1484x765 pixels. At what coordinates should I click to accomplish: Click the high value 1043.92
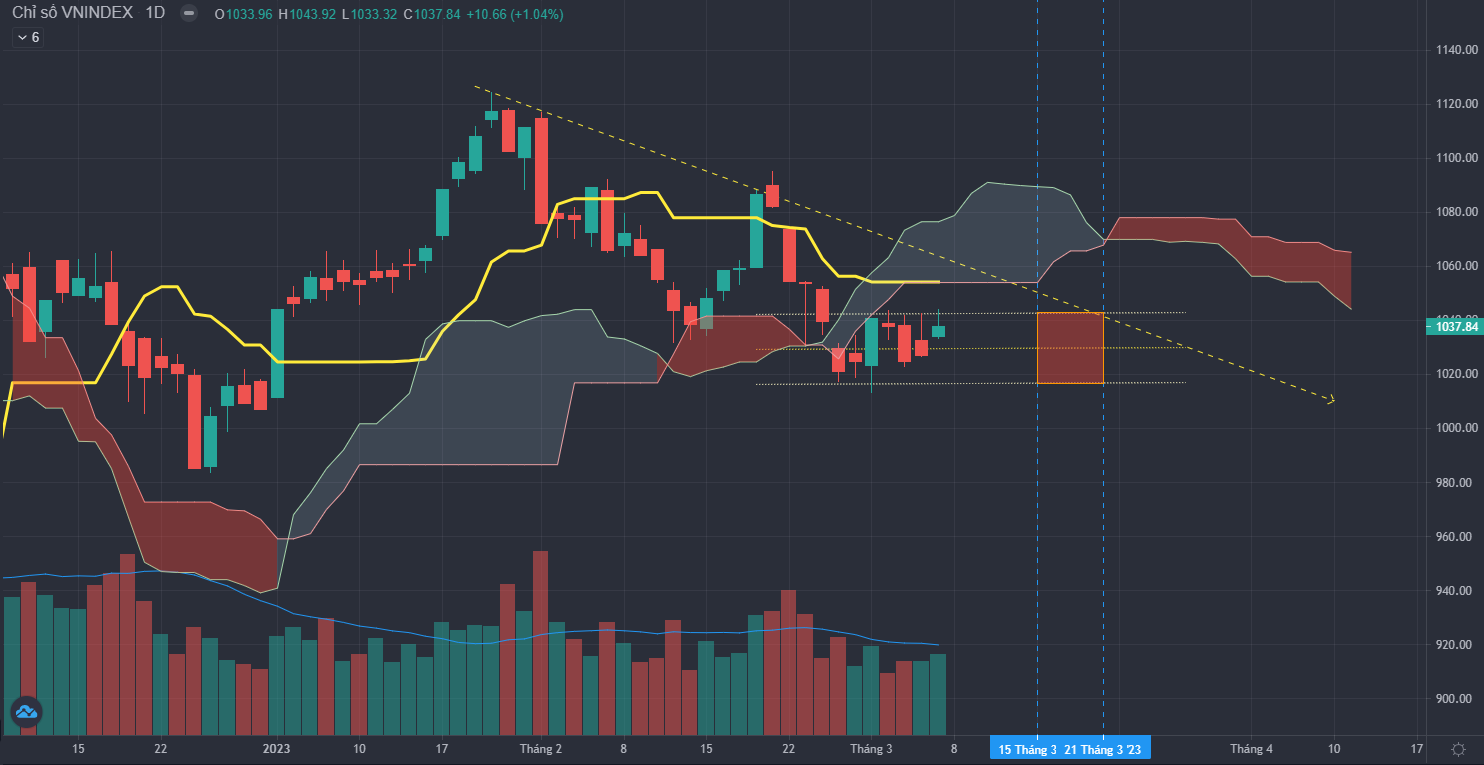point(312,15)
